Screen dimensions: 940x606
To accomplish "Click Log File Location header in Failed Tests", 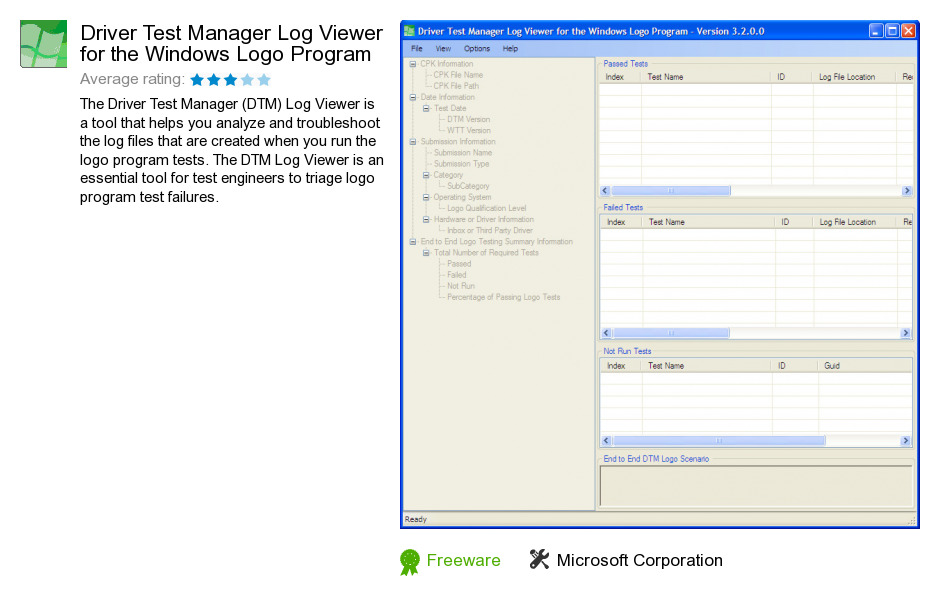I will click(856, 222).
